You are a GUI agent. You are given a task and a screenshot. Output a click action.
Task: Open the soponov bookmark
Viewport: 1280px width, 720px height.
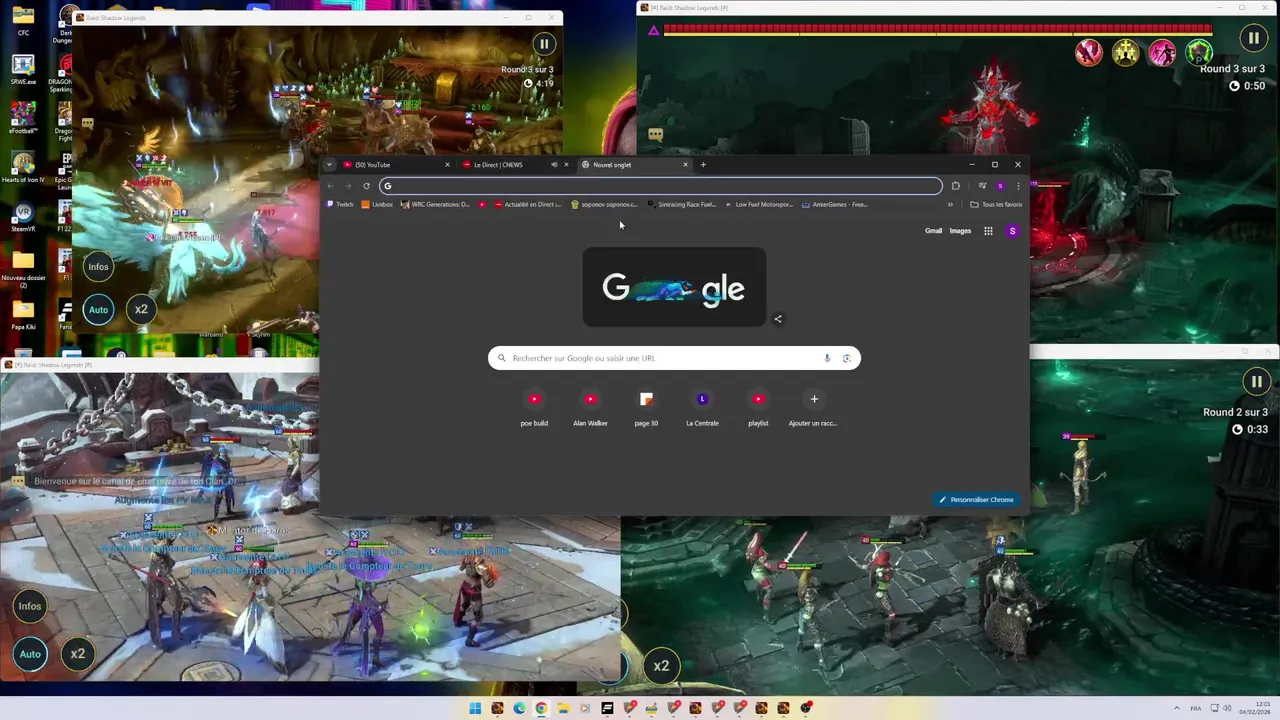pos(604,204)
